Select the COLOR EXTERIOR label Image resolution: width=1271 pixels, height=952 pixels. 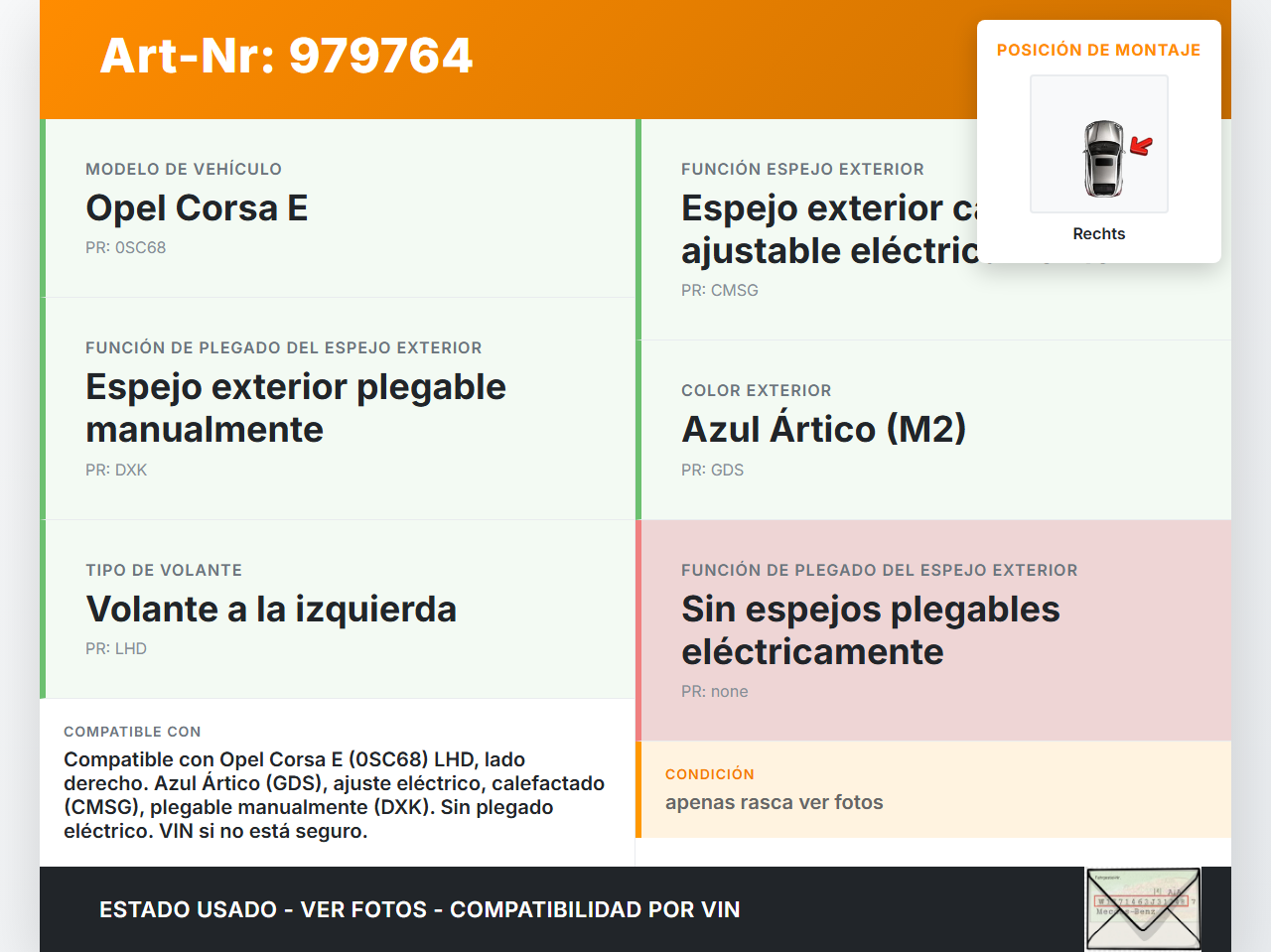pos(757,391)
